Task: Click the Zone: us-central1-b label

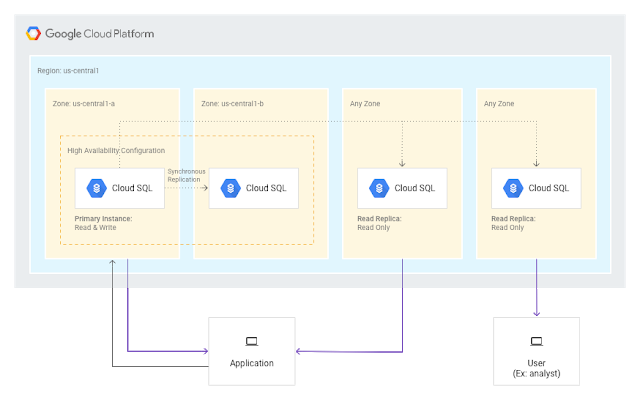Action: coord(232,104)
